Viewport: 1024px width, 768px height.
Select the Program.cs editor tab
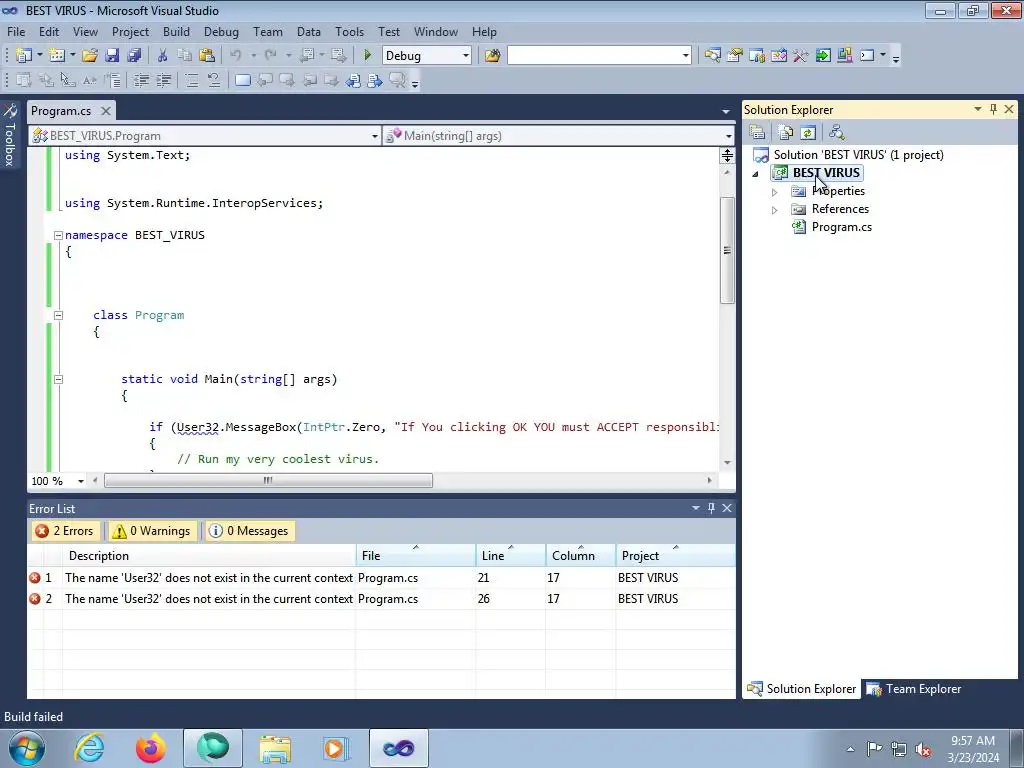(61, 110)
